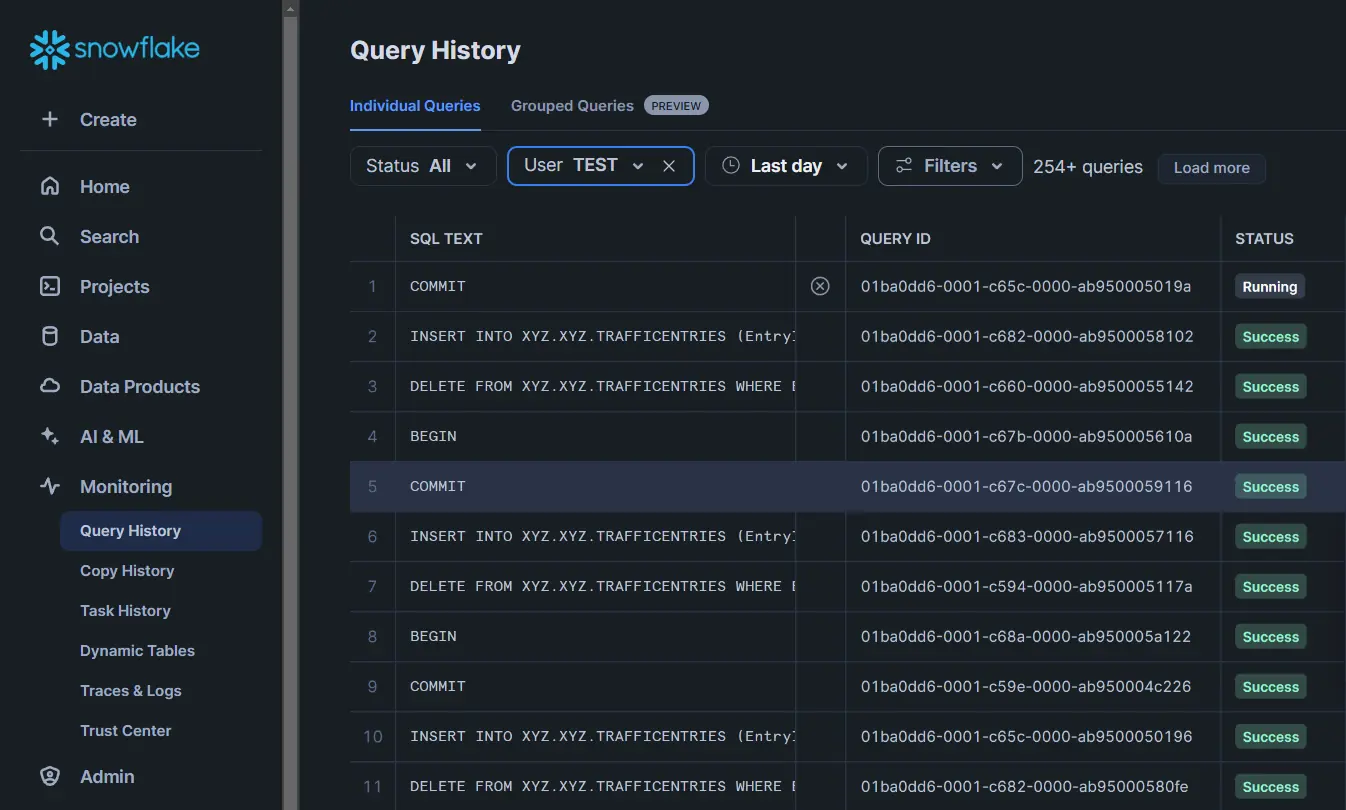The width and height of the screenshot is (1346, 810).
Task: Click the Monitoring pulse icon
Action: point(49,486)
